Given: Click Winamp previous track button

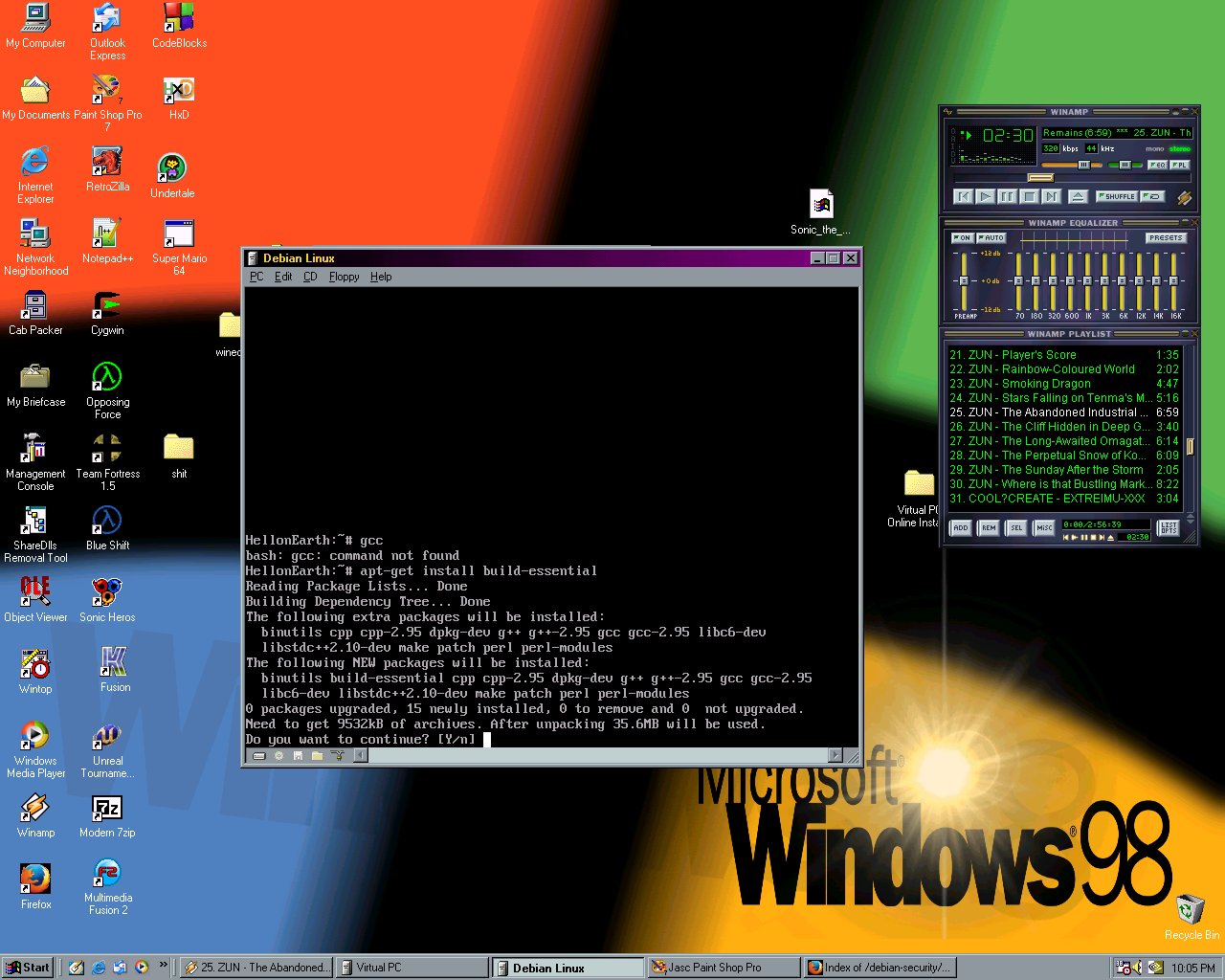Looking at the screenshot, I should point(964,196).
